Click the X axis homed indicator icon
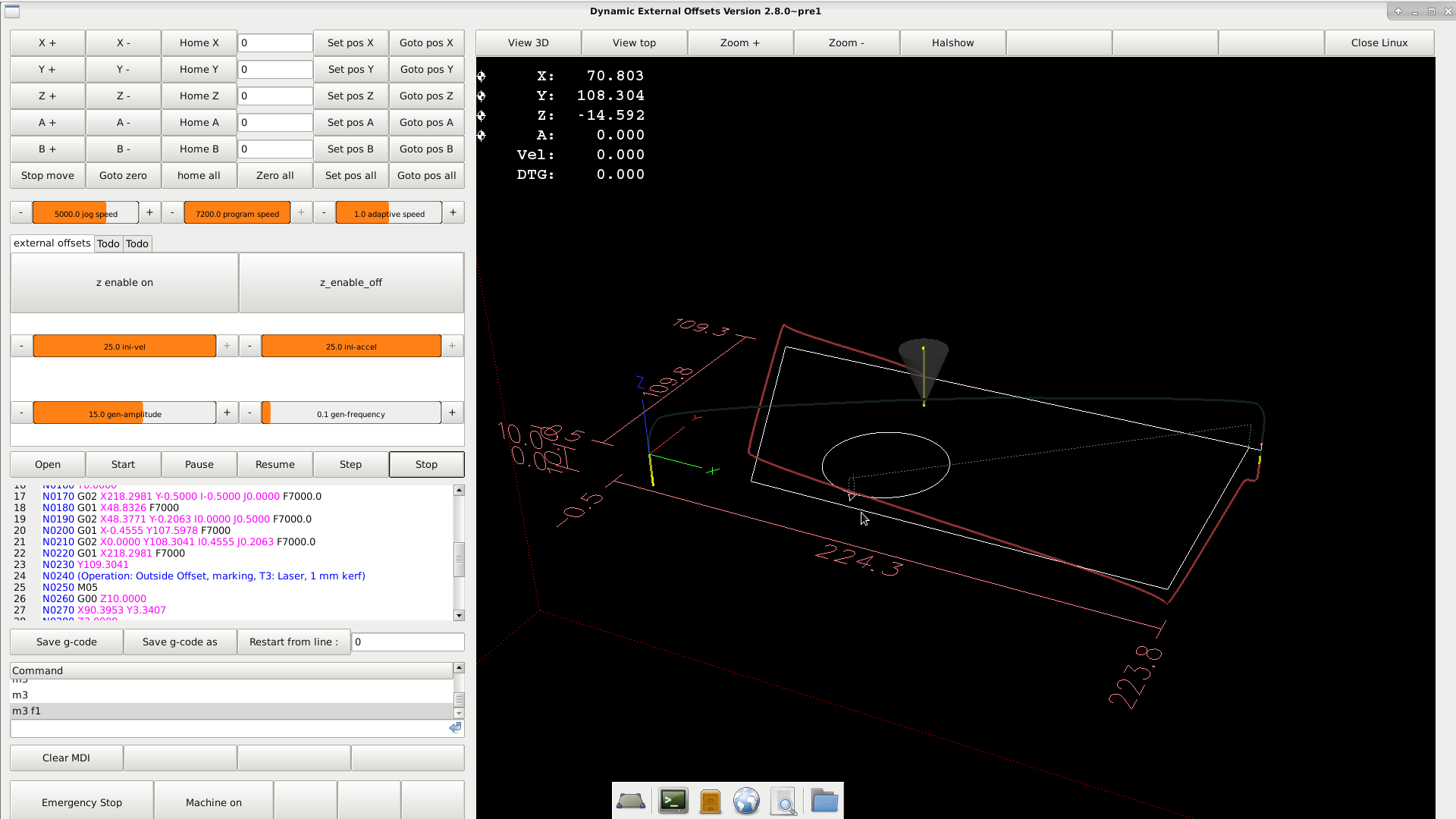 pyautogui.click(x=481, y=76)
